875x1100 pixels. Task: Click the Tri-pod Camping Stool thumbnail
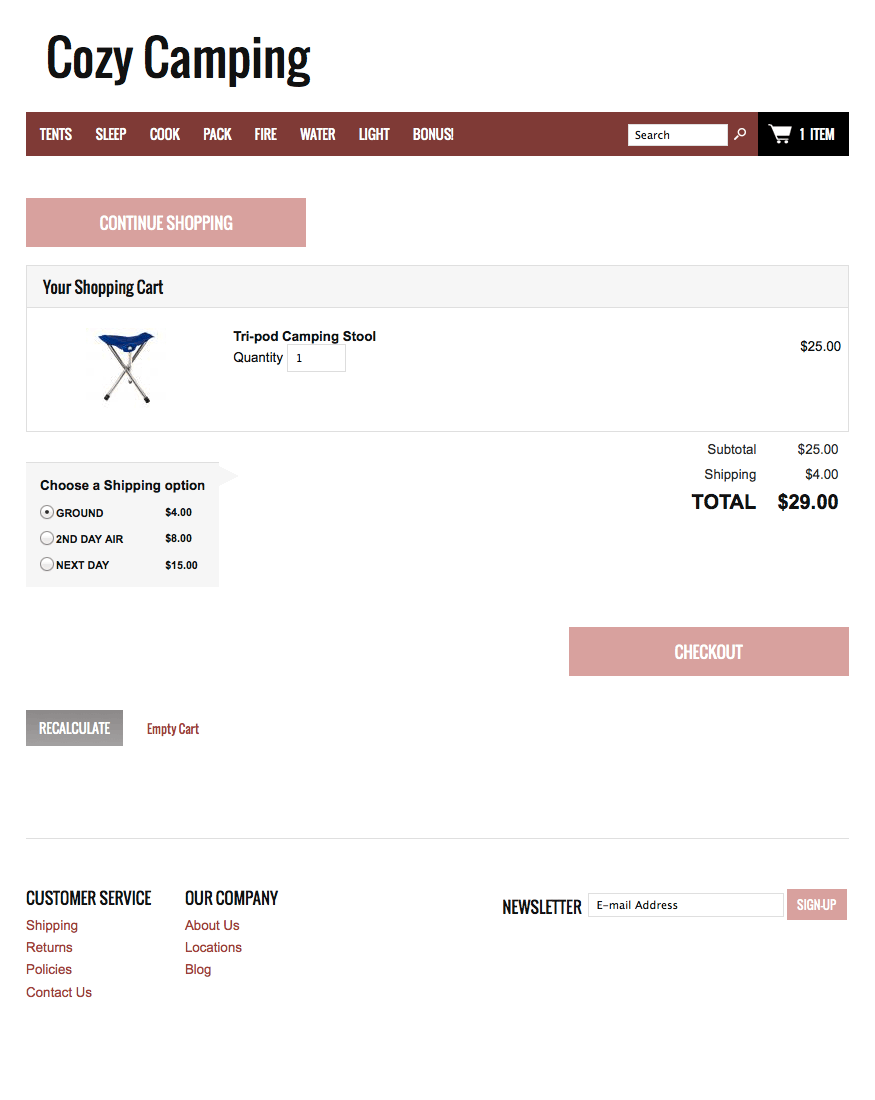coord(126,366)
